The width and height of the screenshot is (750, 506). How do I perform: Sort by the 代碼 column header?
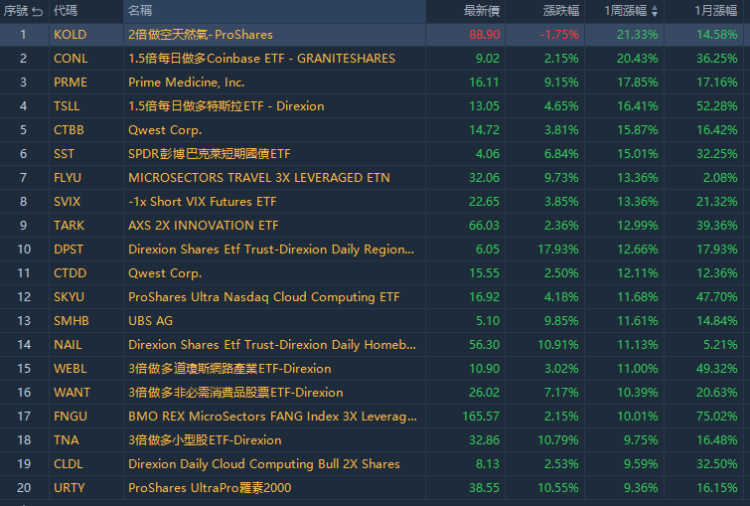pyautogui.click(x=66, y=11)
